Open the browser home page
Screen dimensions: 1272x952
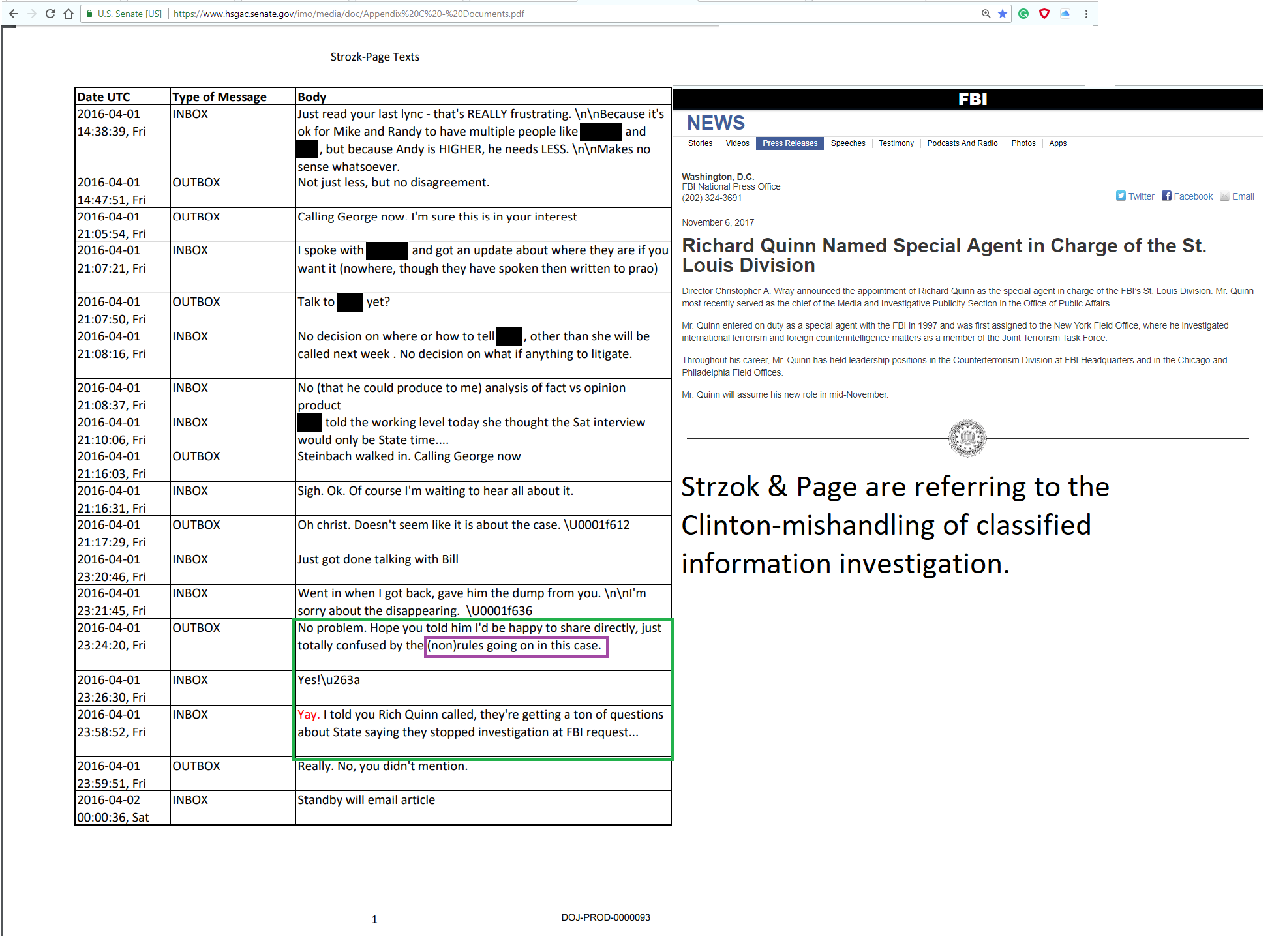[68, 13]
